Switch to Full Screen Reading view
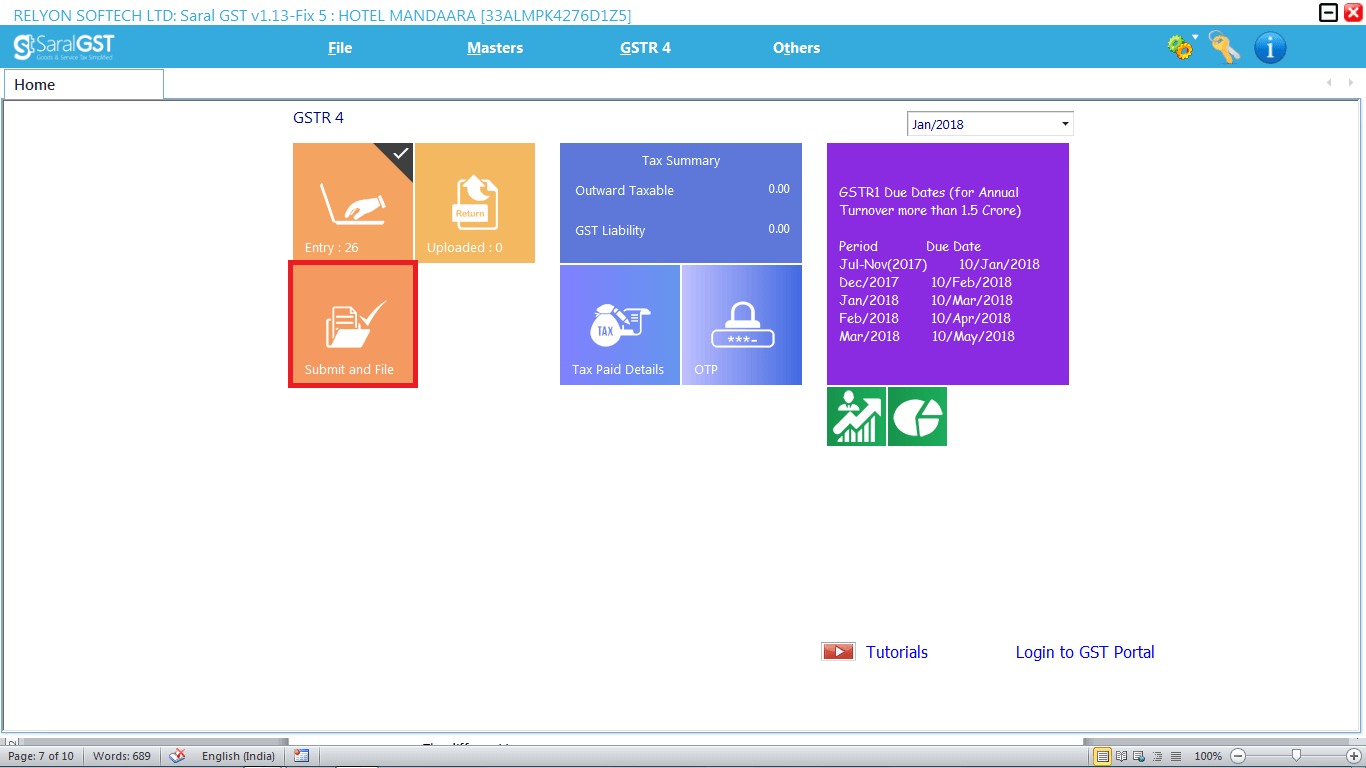Viewport: 1366px width, 768px height. pos(1121,756)
